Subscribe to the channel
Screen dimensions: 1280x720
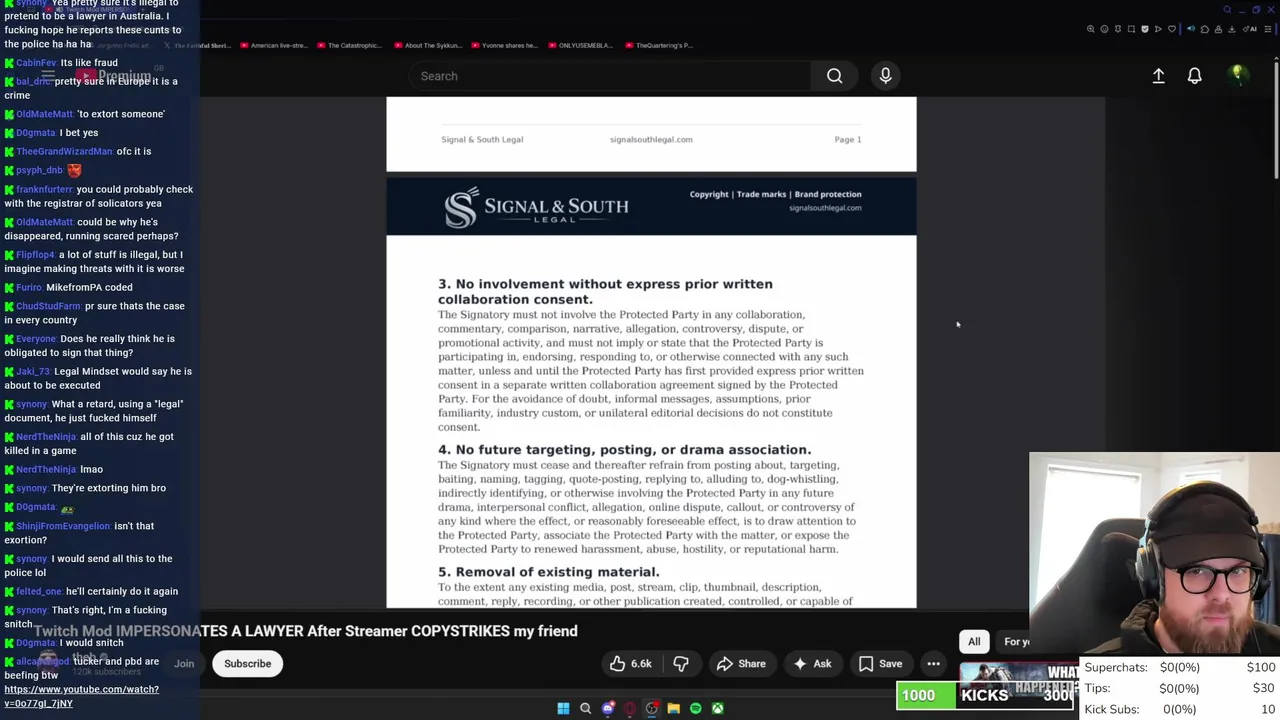pos(247,664)
